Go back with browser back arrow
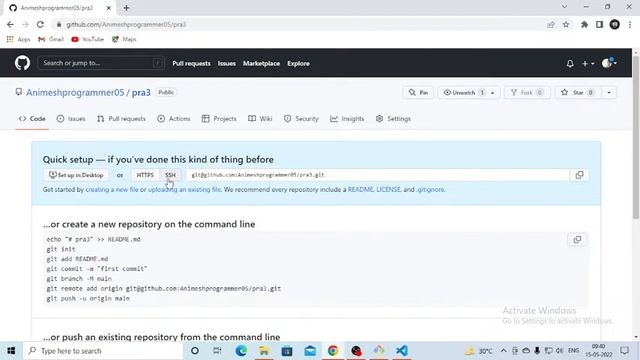 click(10, 24)
